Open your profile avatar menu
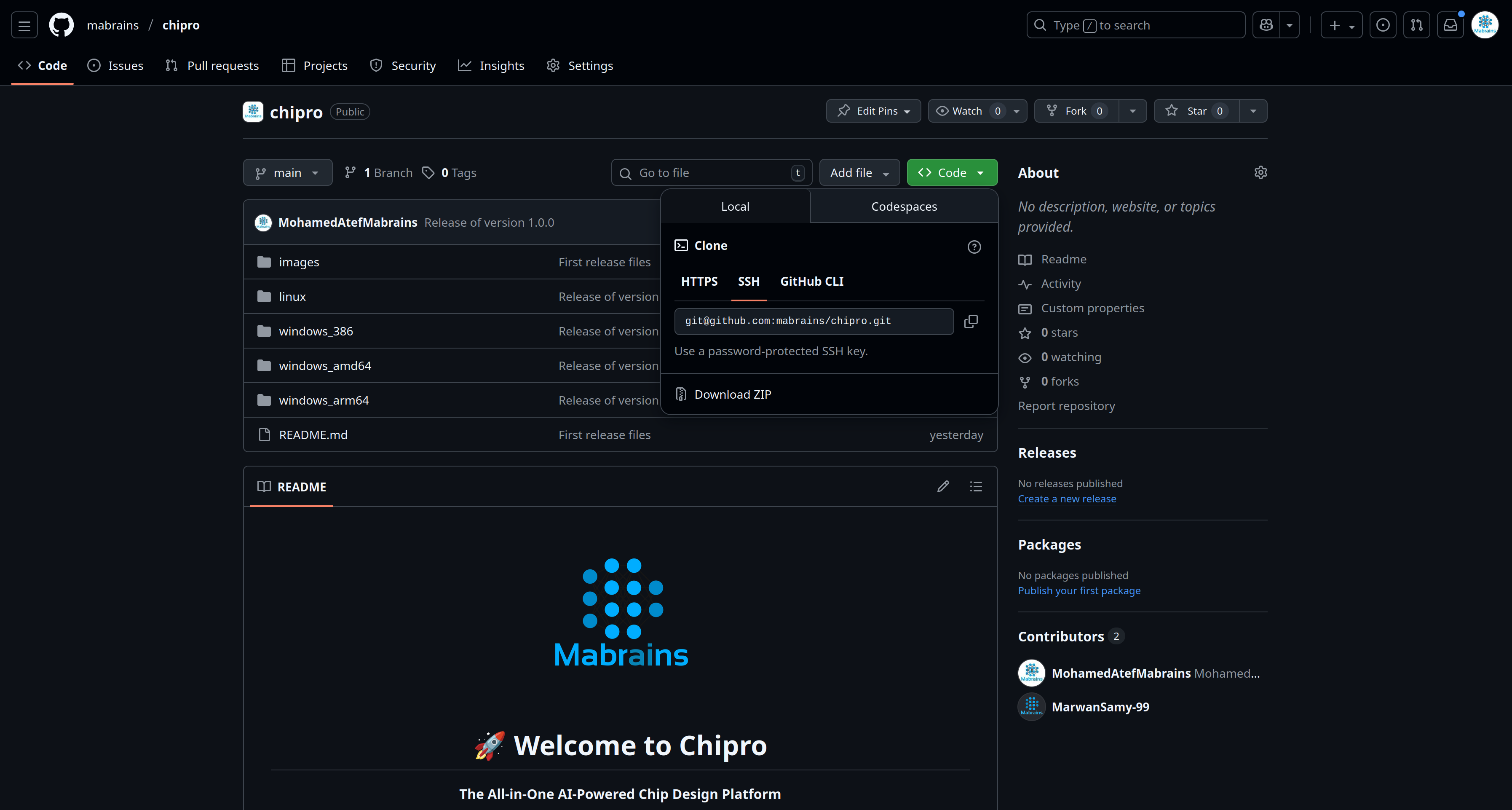Screen dimensions: 1512x810 click(x=1485, y=24)
